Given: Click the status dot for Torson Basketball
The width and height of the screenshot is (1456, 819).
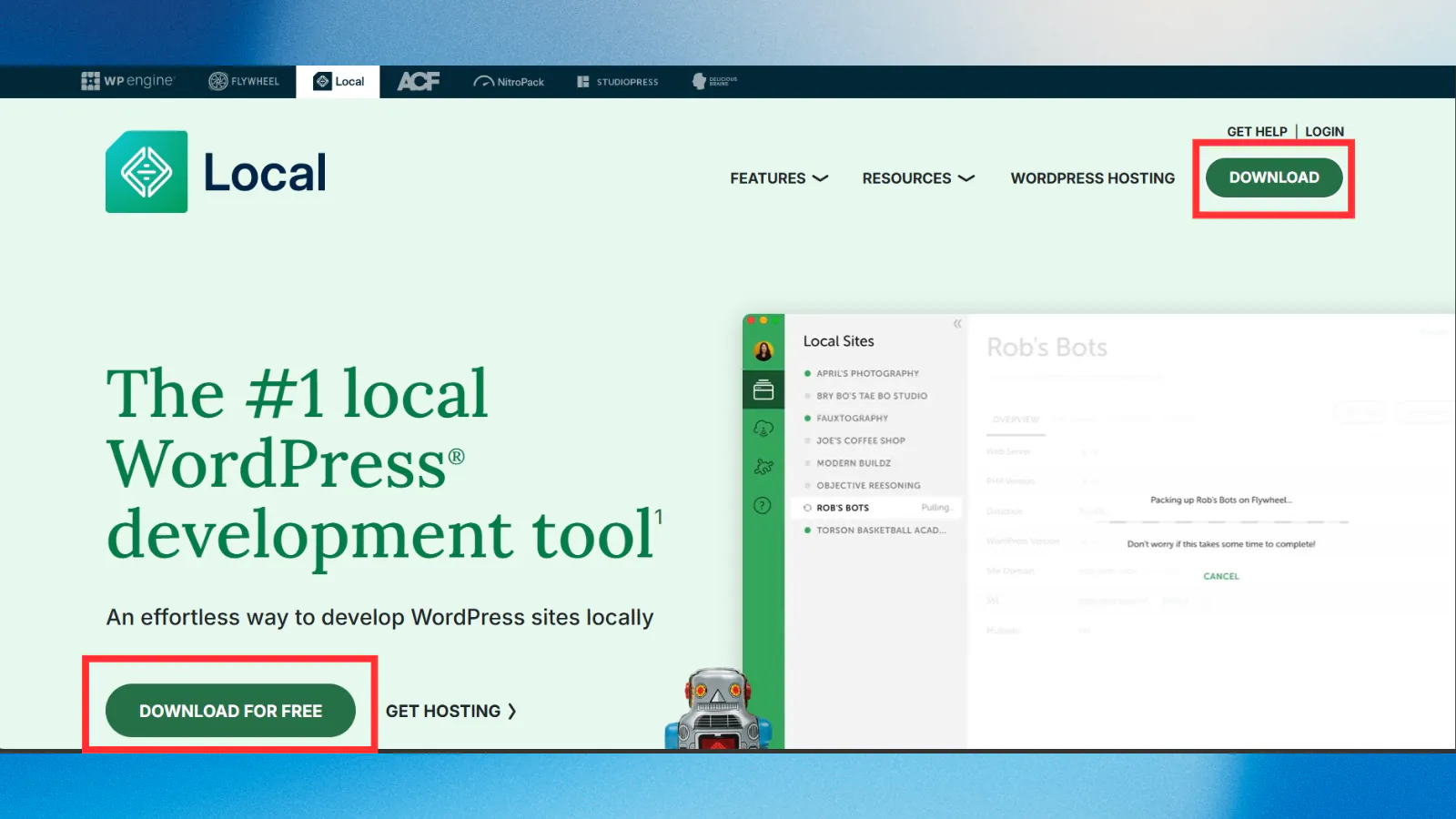Looking at the screenshot, I should [807, 531].
